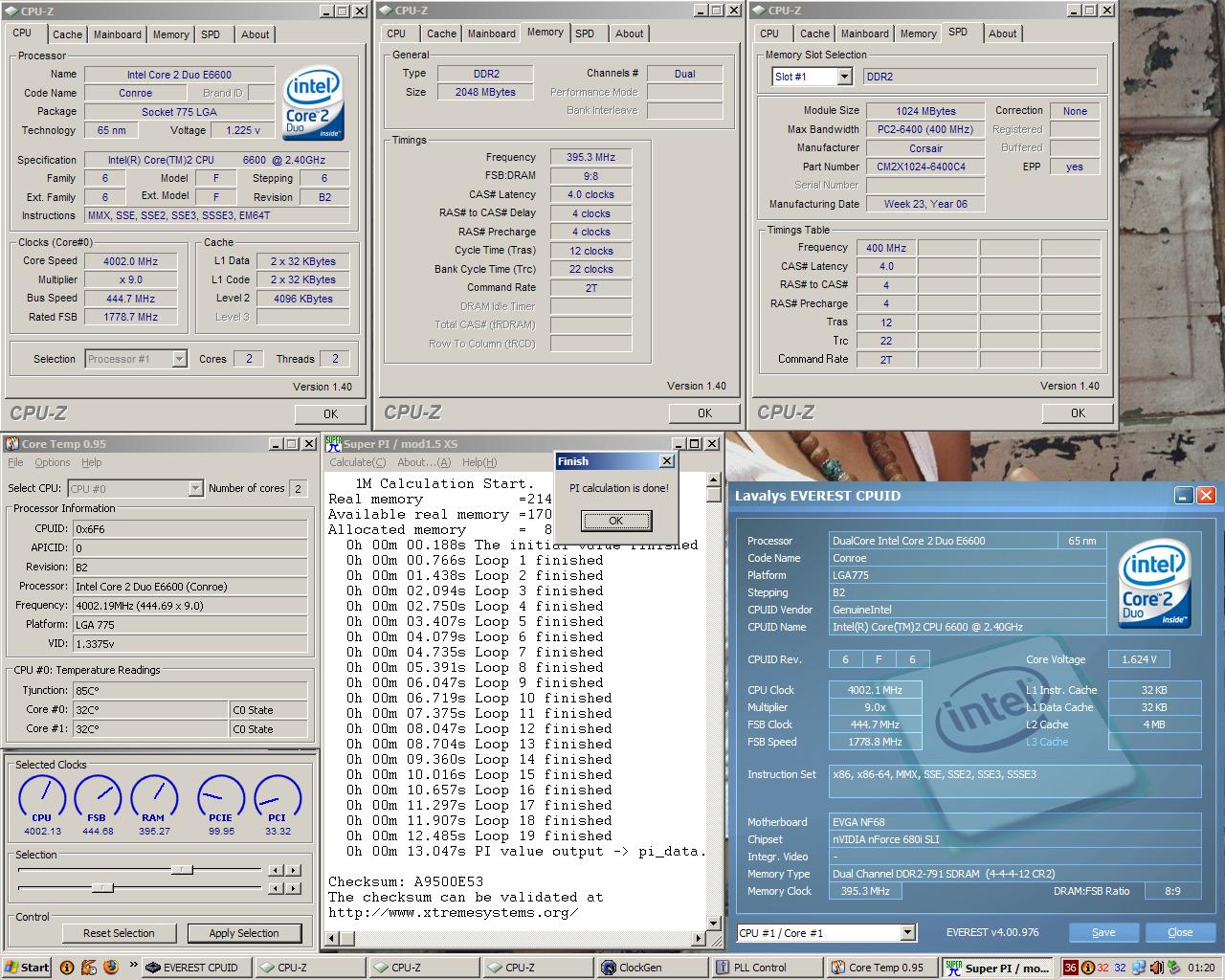Open About tab in the right CPU-Z window

coord(1003,33)
